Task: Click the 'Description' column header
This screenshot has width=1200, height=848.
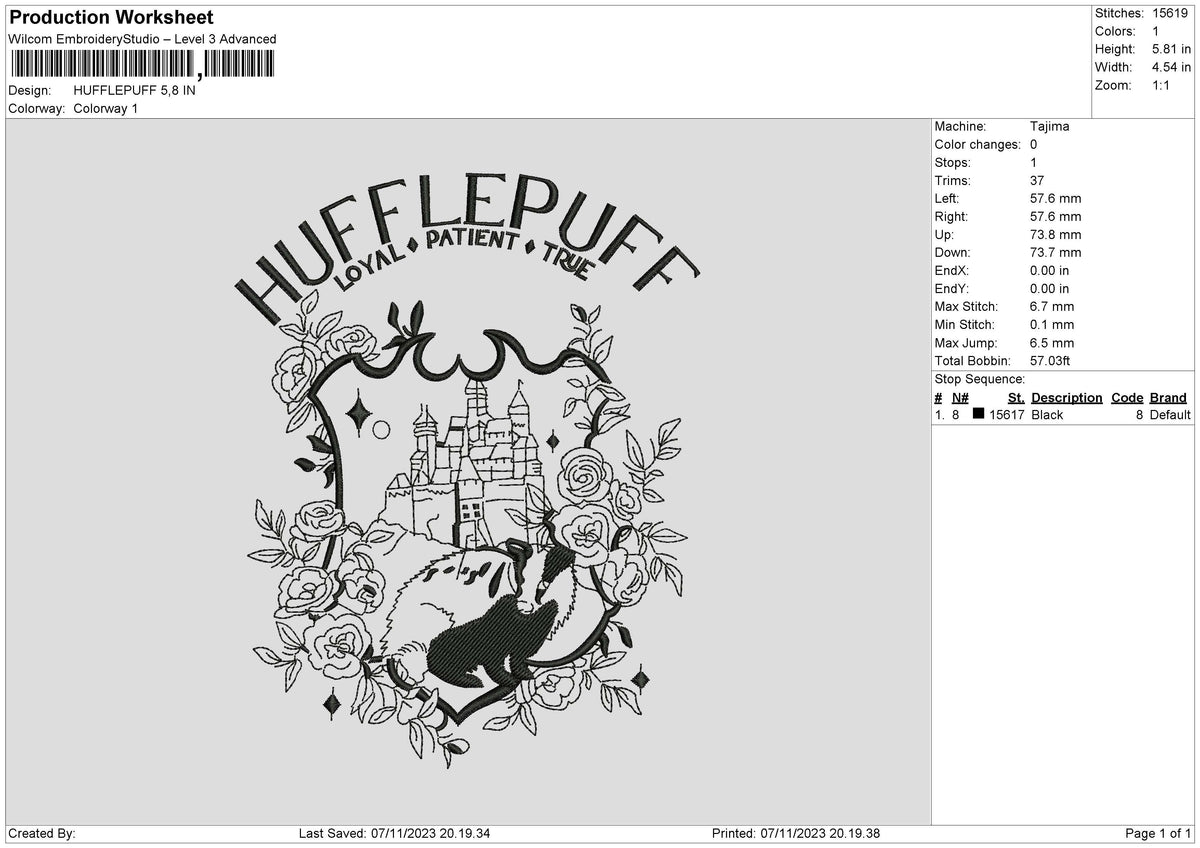Action: (x=1066, y=397)
